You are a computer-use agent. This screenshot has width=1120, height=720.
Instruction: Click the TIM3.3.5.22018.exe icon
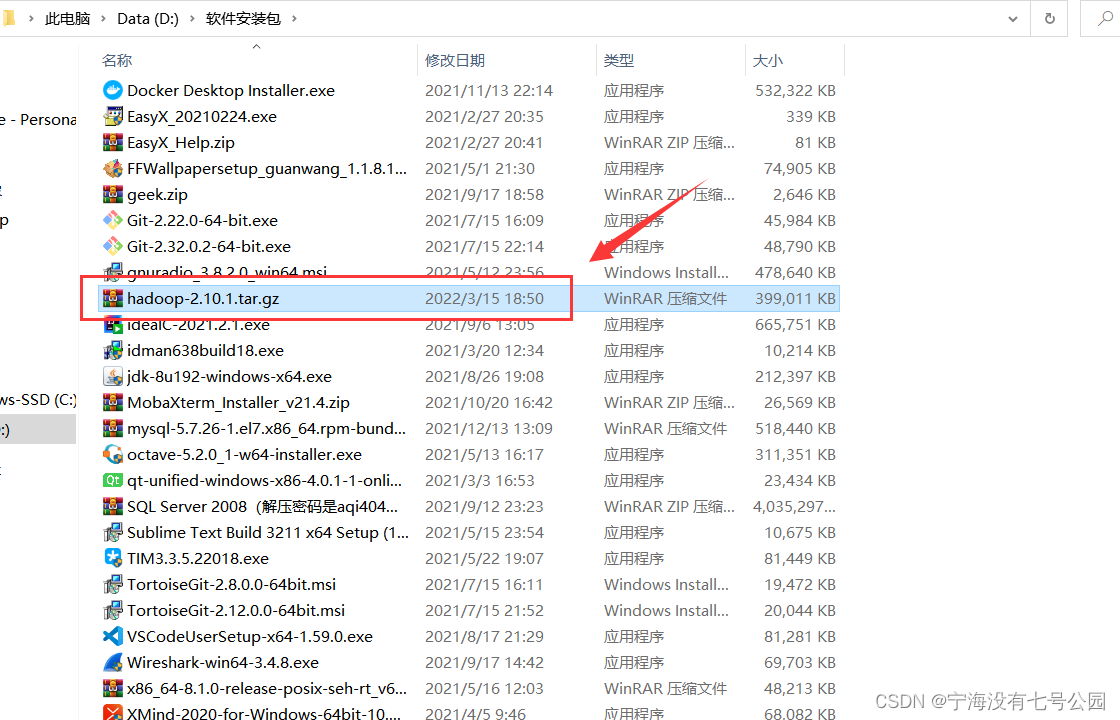pos(113,559)
